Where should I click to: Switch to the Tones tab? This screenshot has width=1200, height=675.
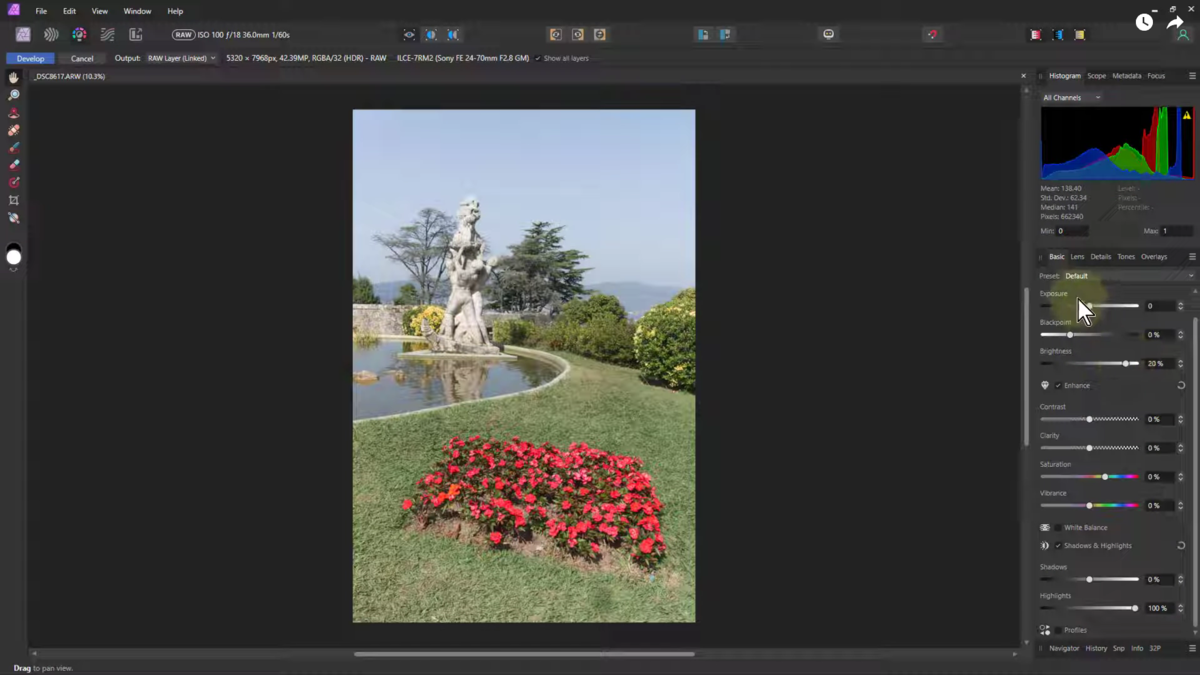pyautogui.click(x=1125, y=257)
